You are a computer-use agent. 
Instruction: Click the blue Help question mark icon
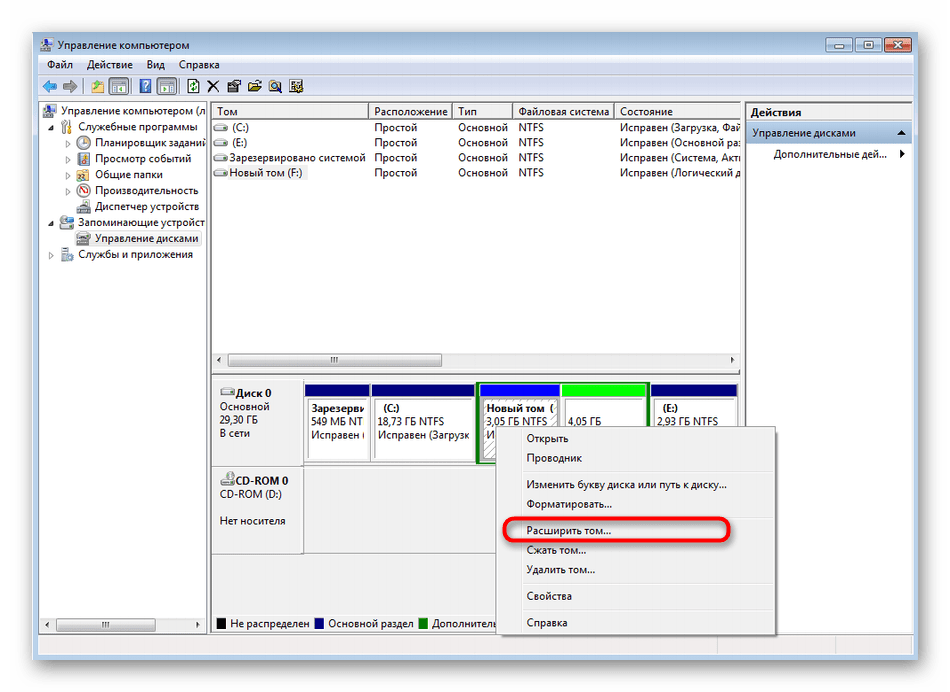[x=145, y=86]
